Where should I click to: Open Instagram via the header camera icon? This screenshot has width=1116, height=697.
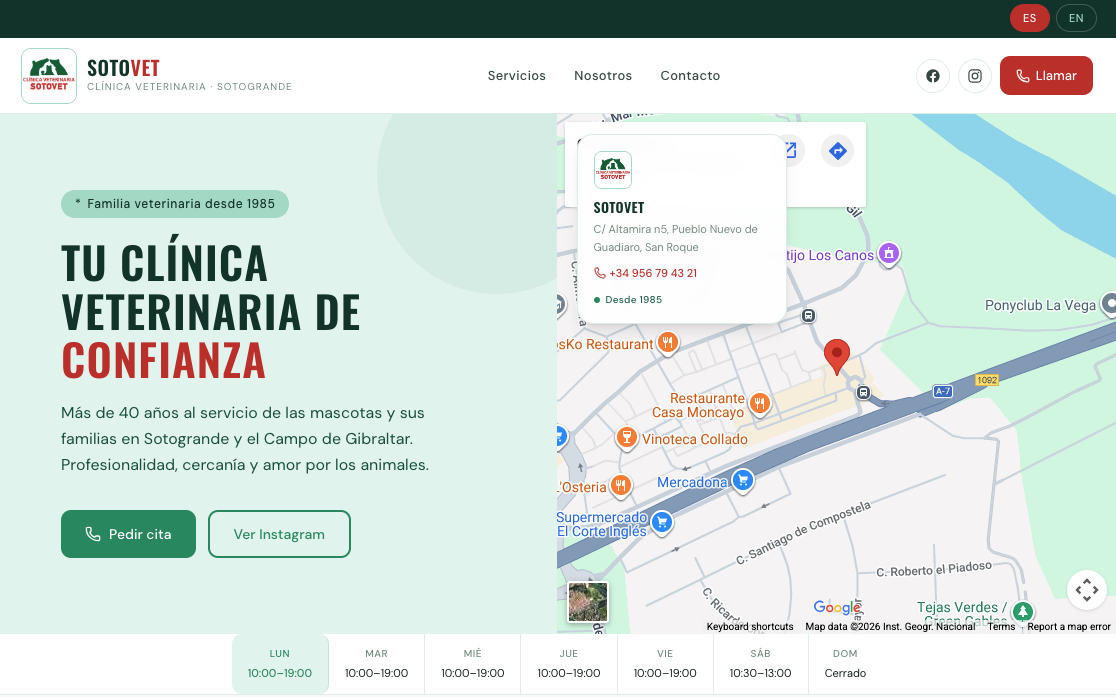click(x=974, y=75)
